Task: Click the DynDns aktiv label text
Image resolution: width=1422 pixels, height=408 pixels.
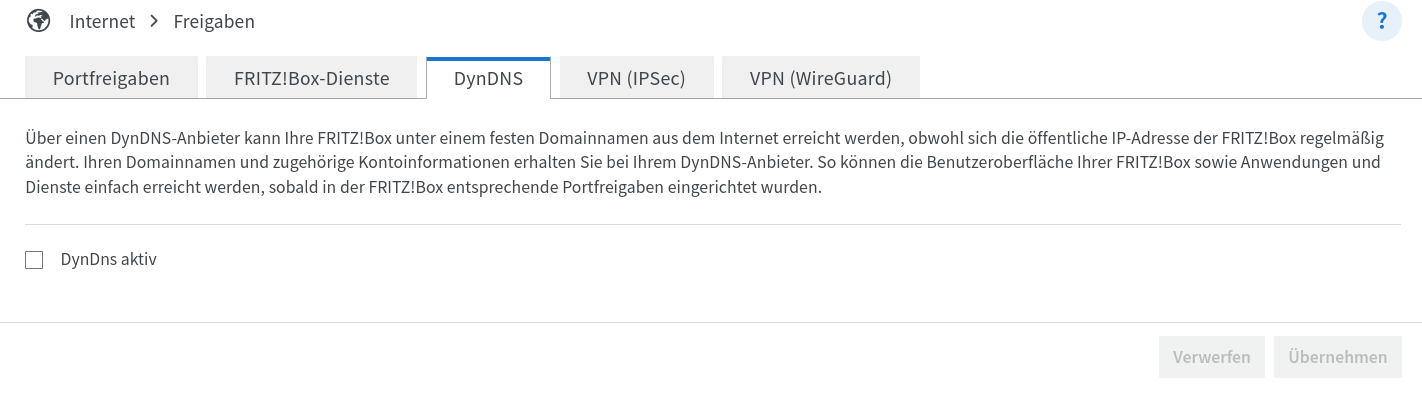Action: 109,260
